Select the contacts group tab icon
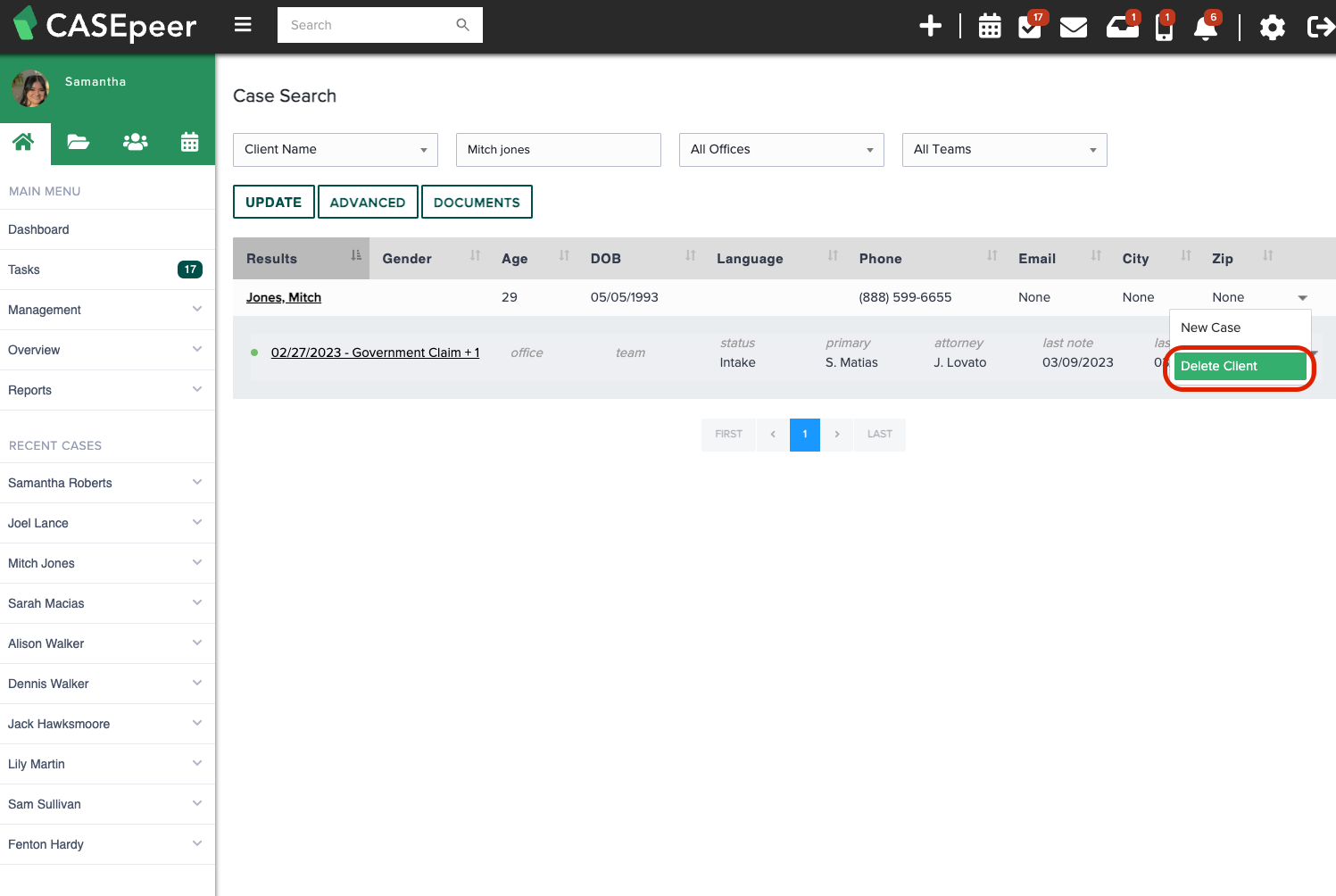 pyautogui.click(x=135, y=141)
